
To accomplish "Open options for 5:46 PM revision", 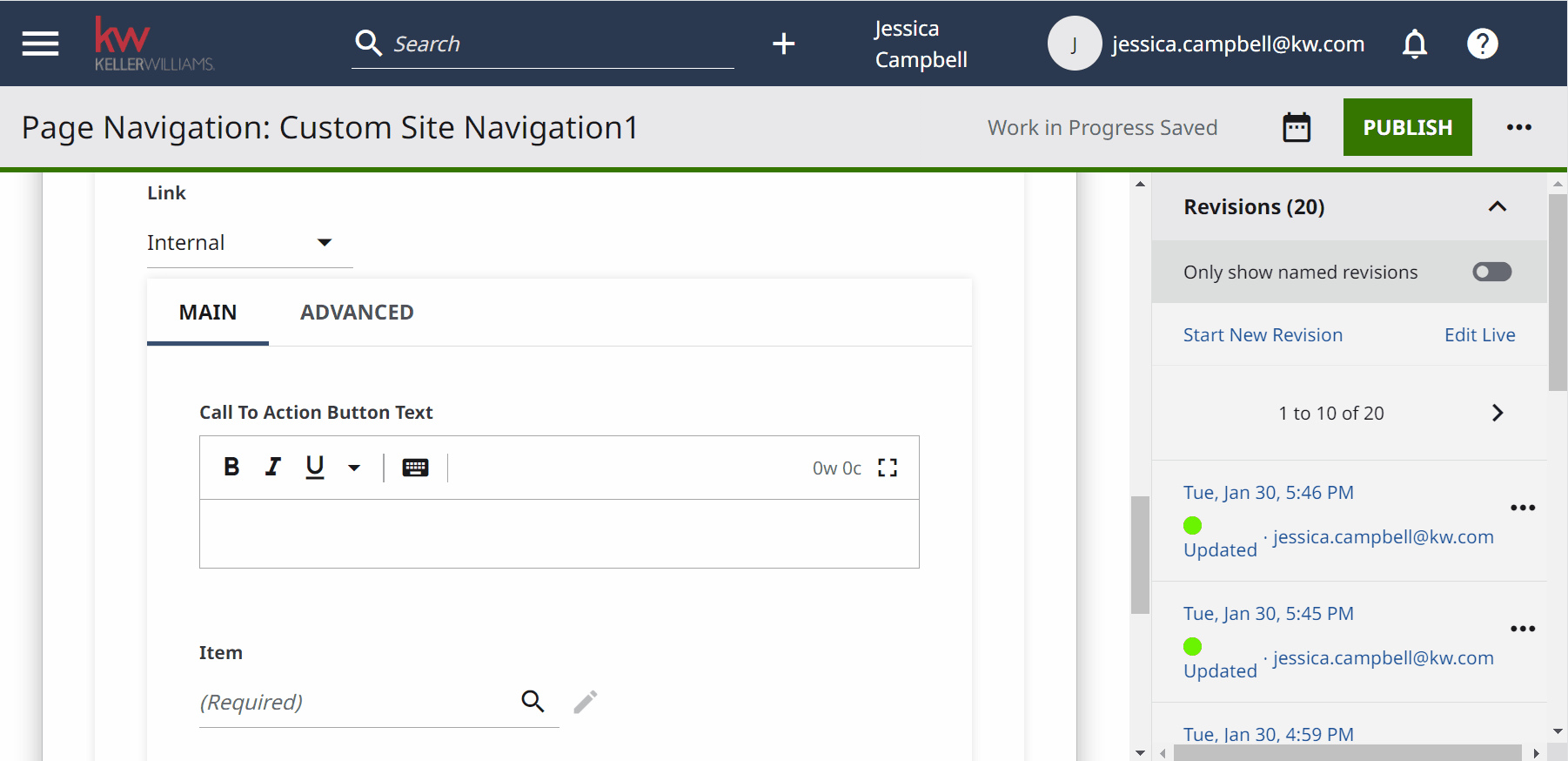I will pos(1523,508).
